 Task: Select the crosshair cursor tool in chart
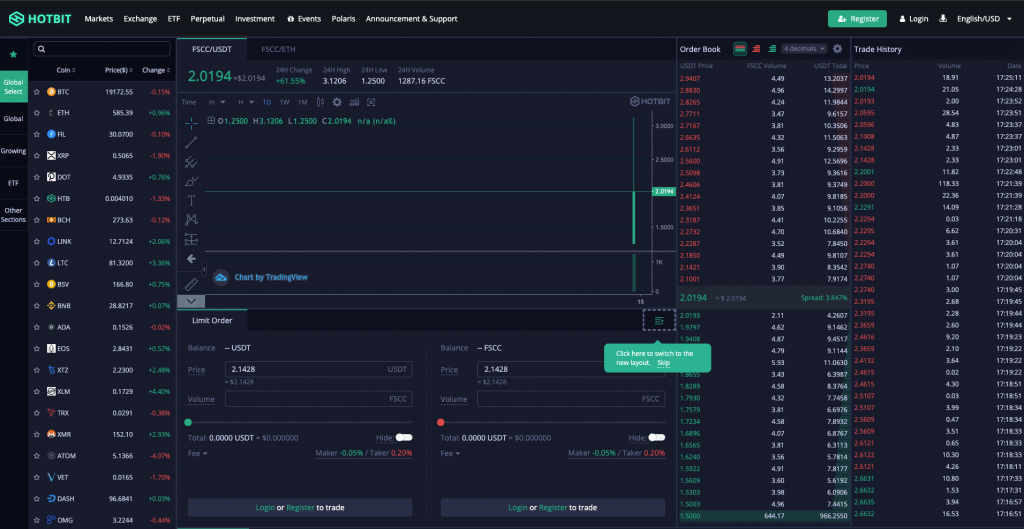pos(191,121)
